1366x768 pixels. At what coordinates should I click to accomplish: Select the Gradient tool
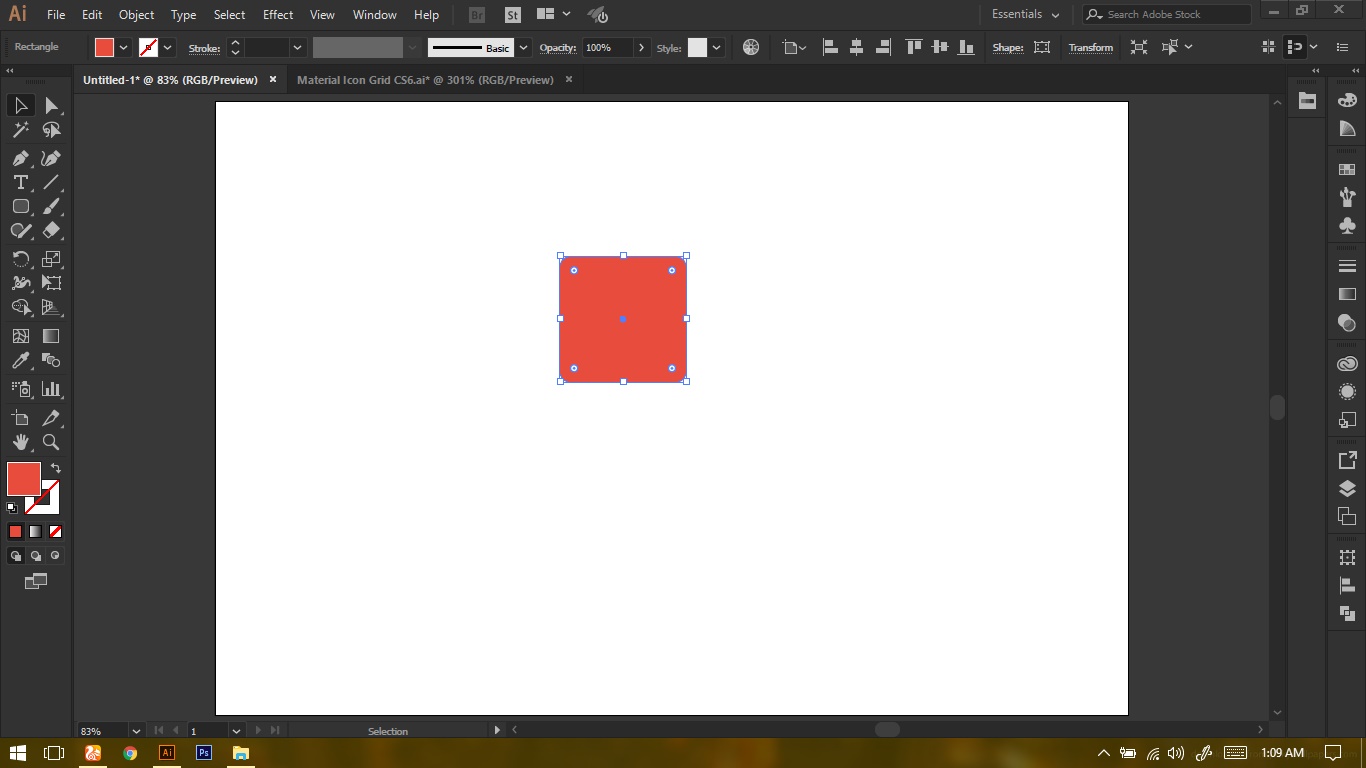(x=51, y=336)
